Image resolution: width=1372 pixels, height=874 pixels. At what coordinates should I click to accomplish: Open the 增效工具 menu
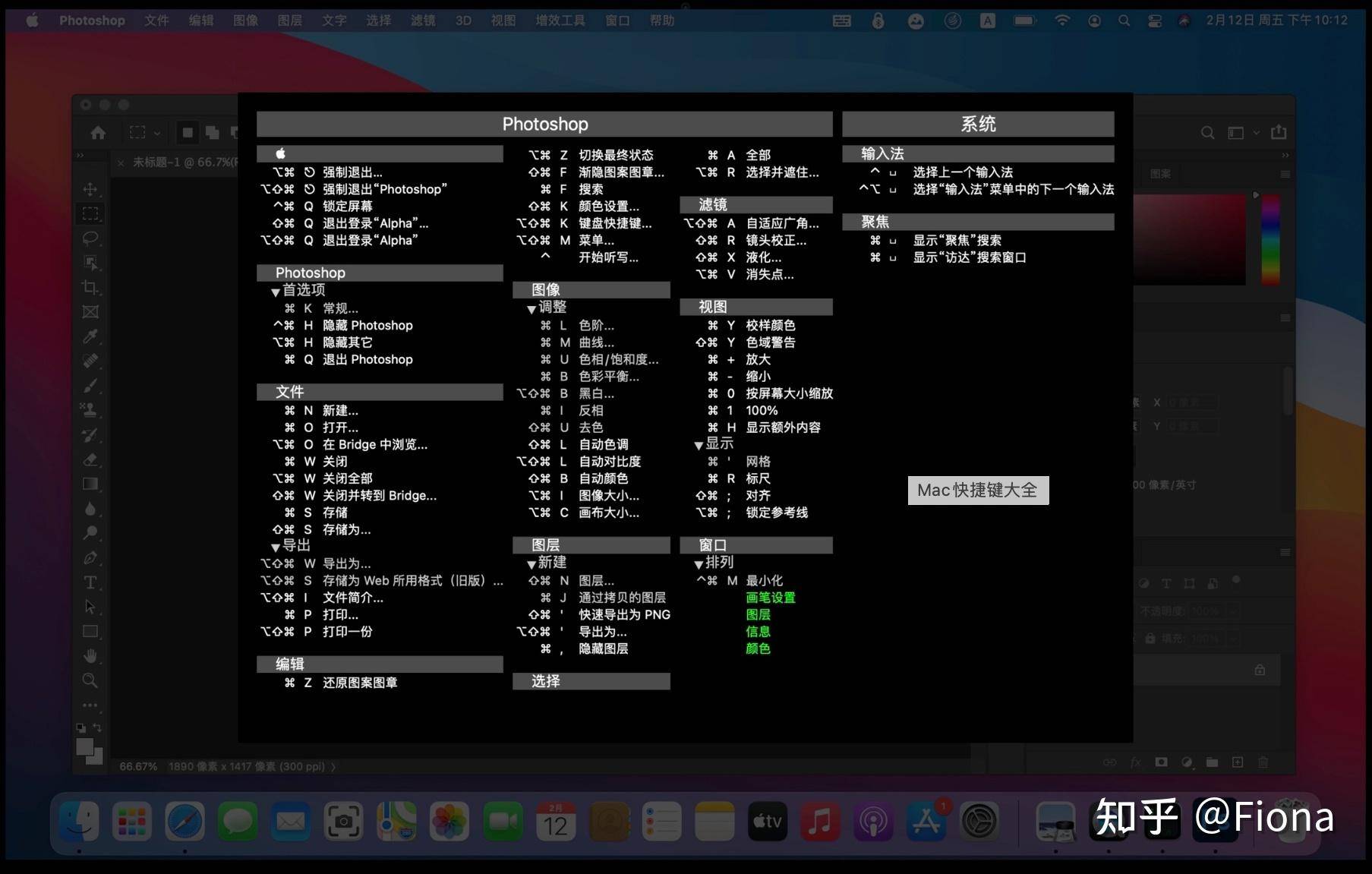pos(560,21)
